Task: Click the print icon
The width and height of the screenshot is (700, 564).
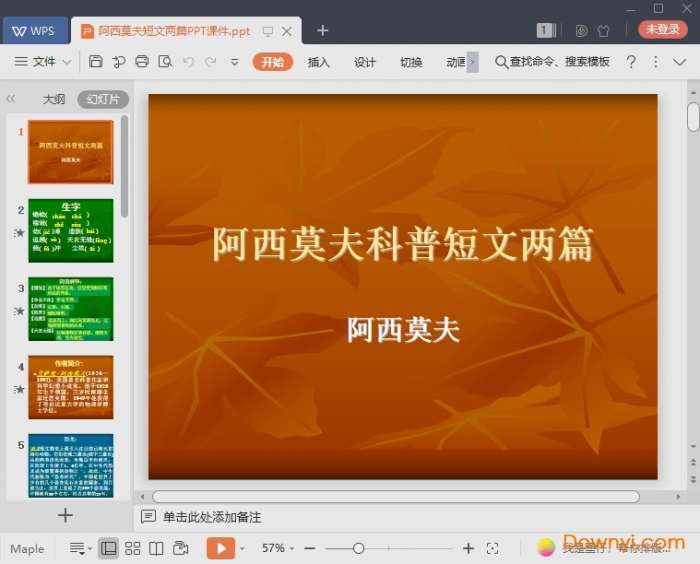Action: pyautogui.click(x=142, y=61)
